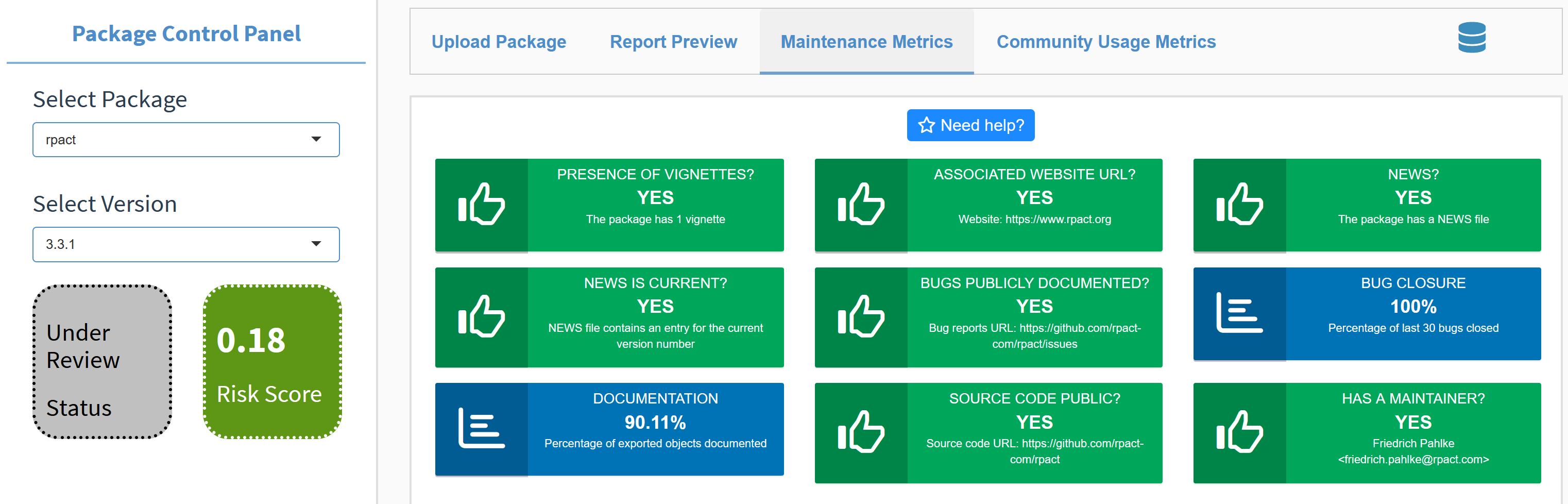Image resolution: width=1568 pixels, height=504 pixels.
Task: Go to the Community Usage Metrics tab
Action: click(1105, 42)
